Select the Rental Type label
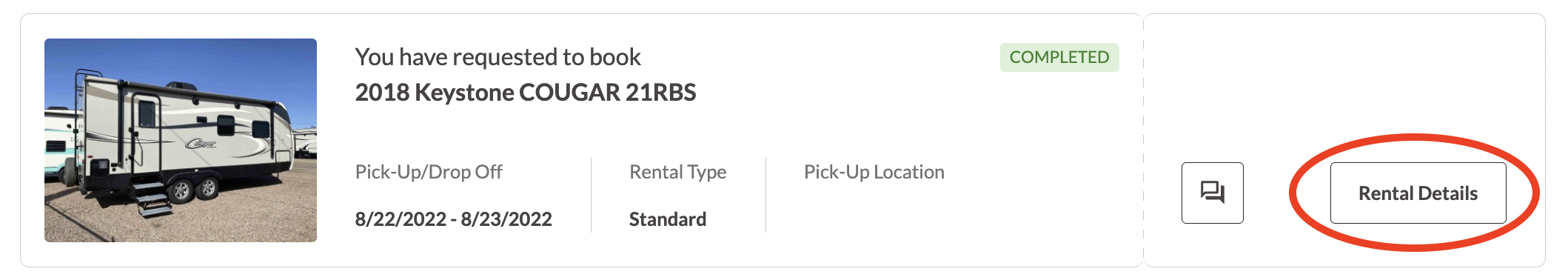Screen dimensions: 1568x280 coord(678,172)
